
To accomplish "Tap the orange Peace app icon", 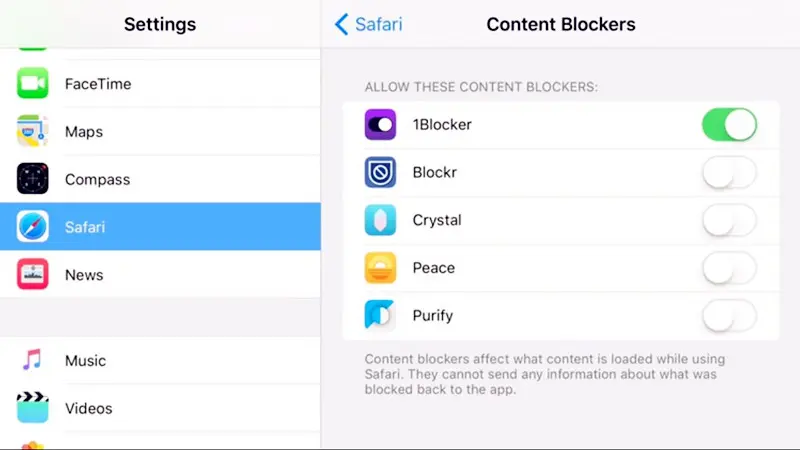I will click(x=380, y=267).
